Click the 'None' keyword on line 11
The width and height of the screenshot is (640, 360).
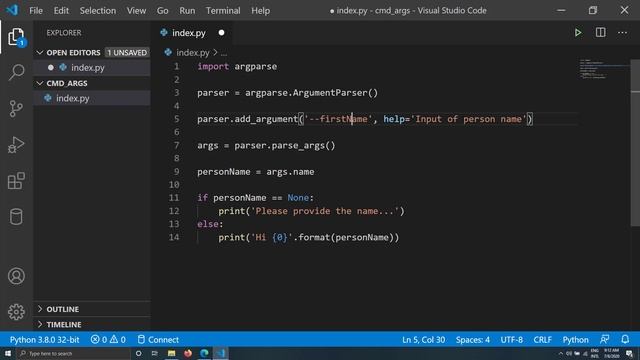tap(298, 198)
